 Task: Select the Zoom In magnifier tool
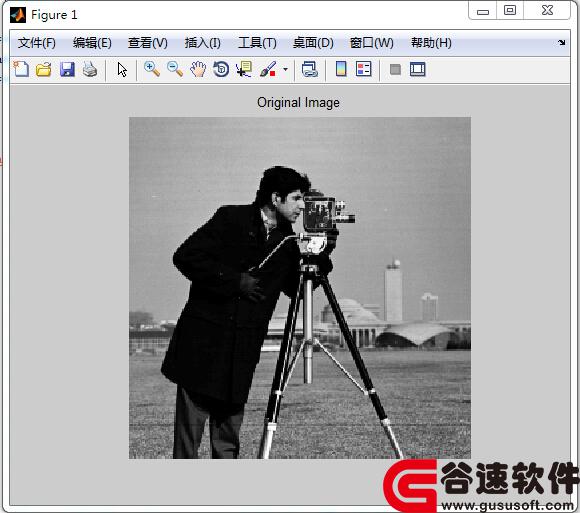(151, 69)
